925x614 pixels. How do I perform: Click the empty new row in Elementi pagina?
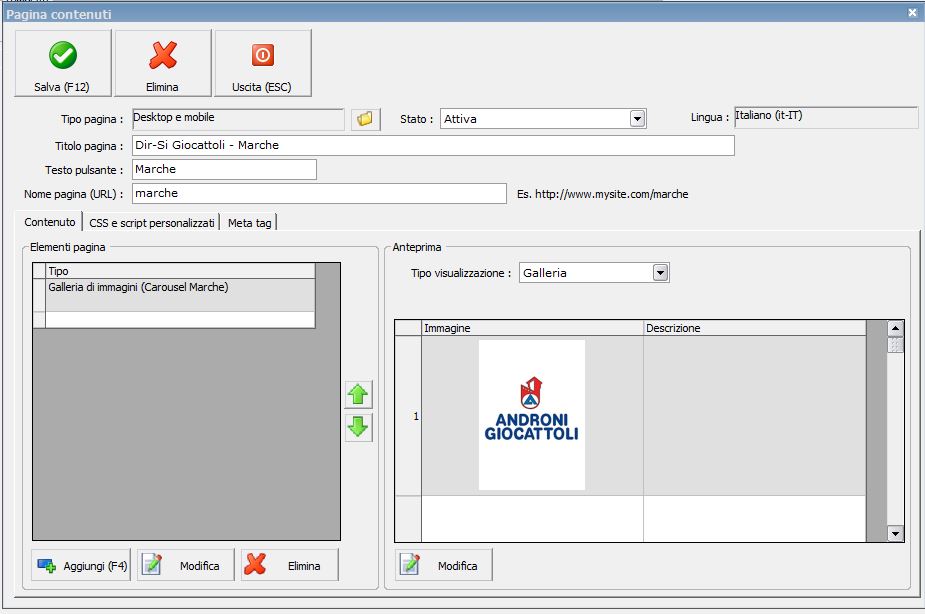coord(180,320)
